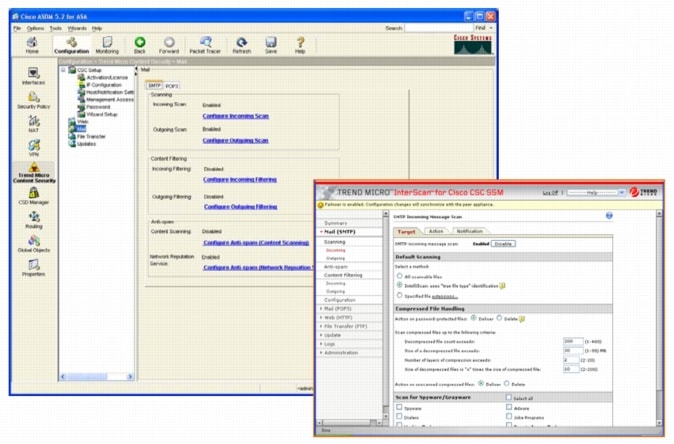Open the Properties sidebar section

pos(34,268)
